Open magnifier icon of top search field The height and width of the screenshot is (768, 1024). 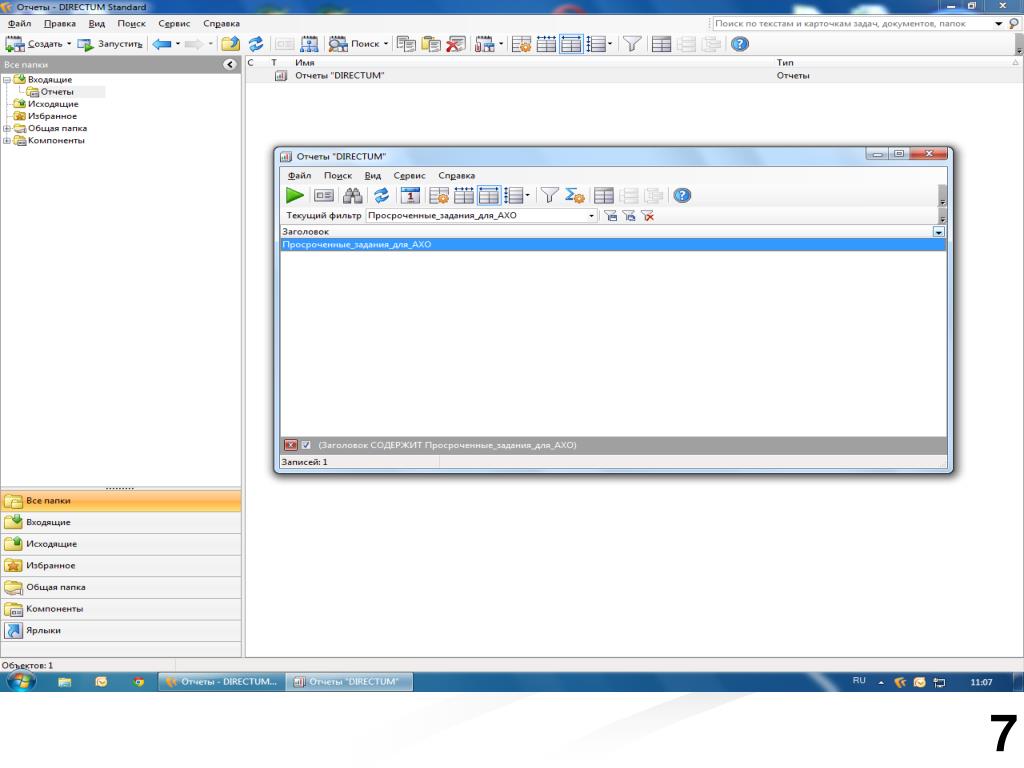1014,24
